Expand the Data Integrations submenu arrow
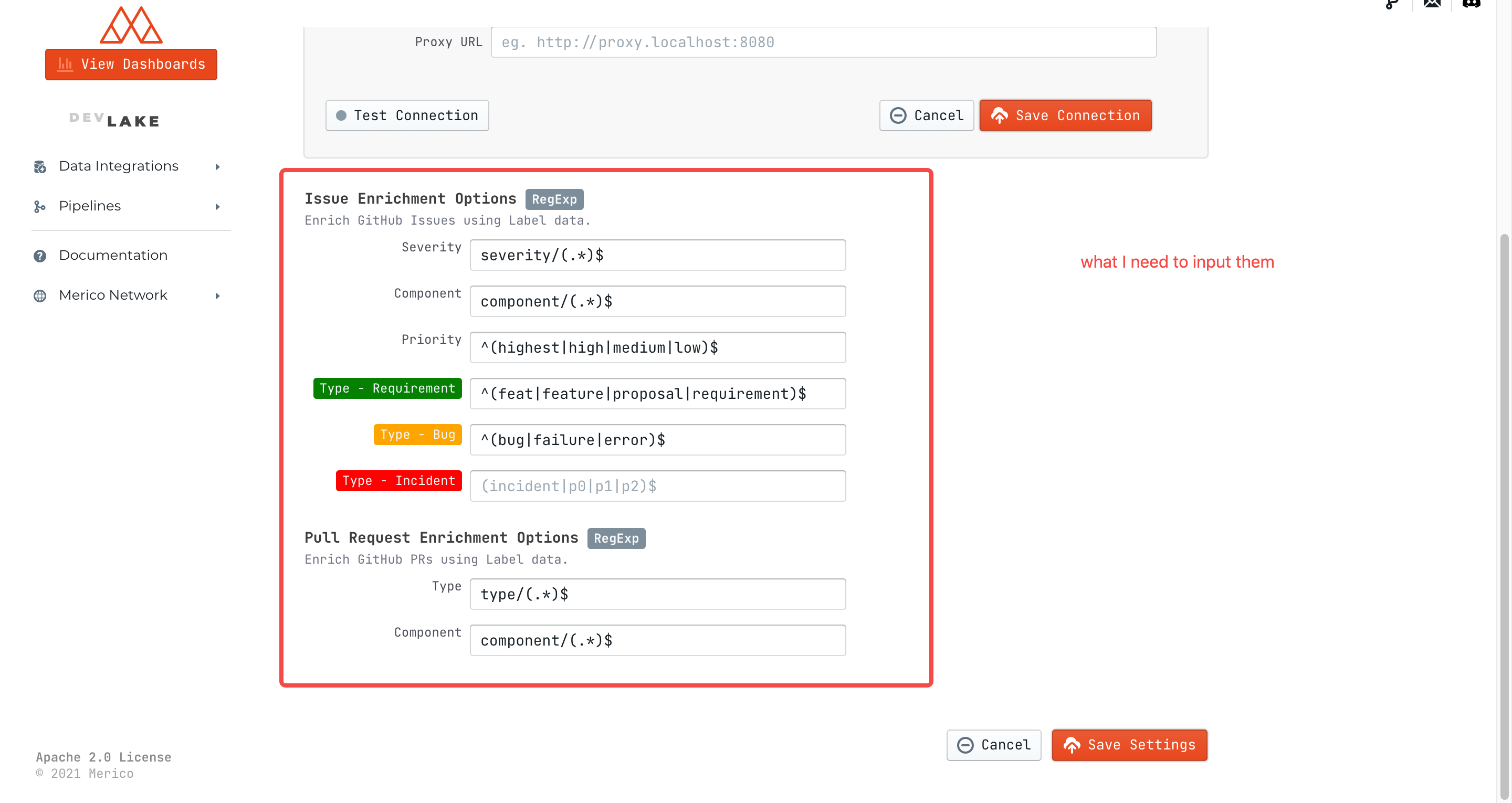The width and height of the screenshot is (1512, 803). [x=218, y=167]
